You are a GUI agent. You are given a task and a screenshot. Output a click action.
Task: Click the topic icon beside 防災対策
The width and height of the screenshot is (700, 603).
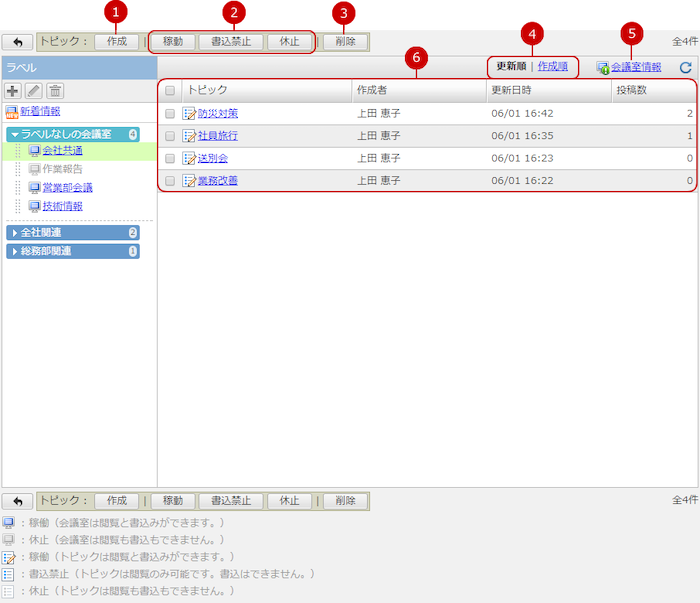(x=189, y=113)
